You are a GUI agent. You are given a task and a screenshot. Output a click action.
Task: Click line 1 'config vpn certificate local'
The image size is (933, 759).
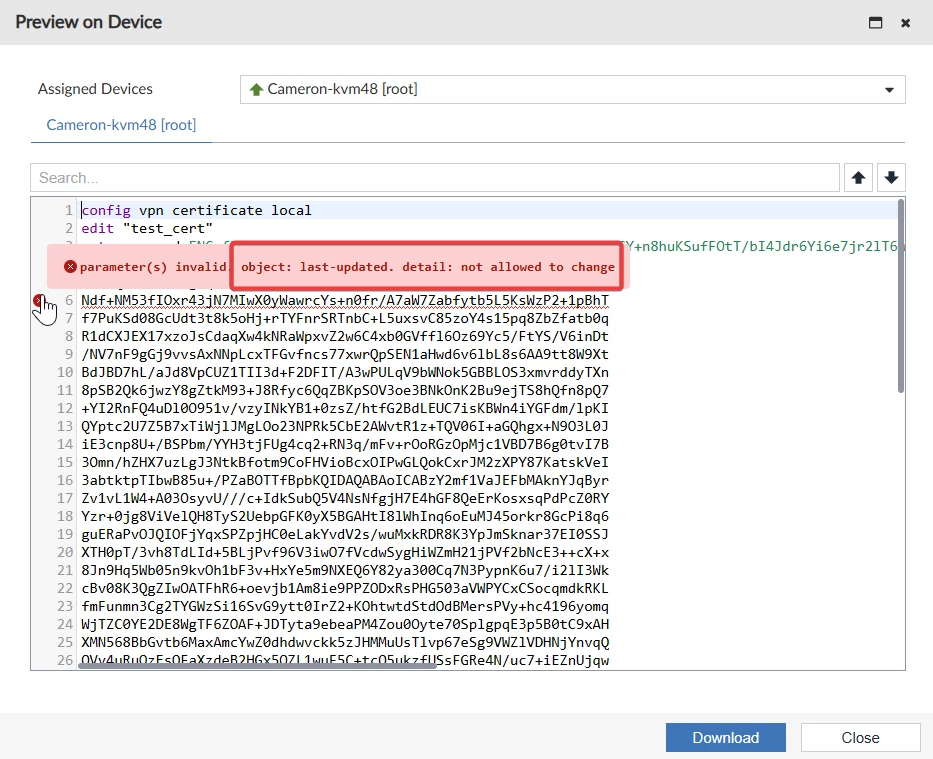(x=196, y=211)
